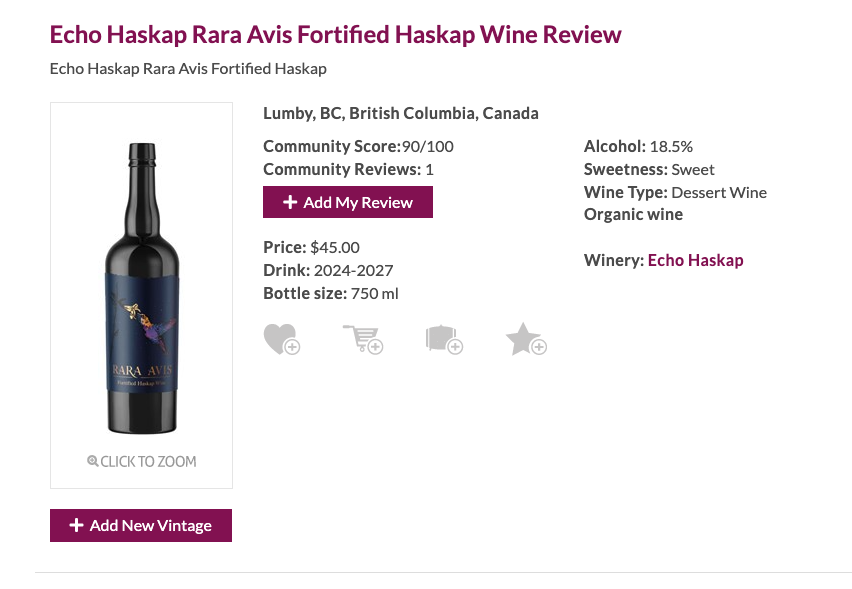Click the Rara Avis review page title
Screen dimensions: 852x589
tap(335, 34)
